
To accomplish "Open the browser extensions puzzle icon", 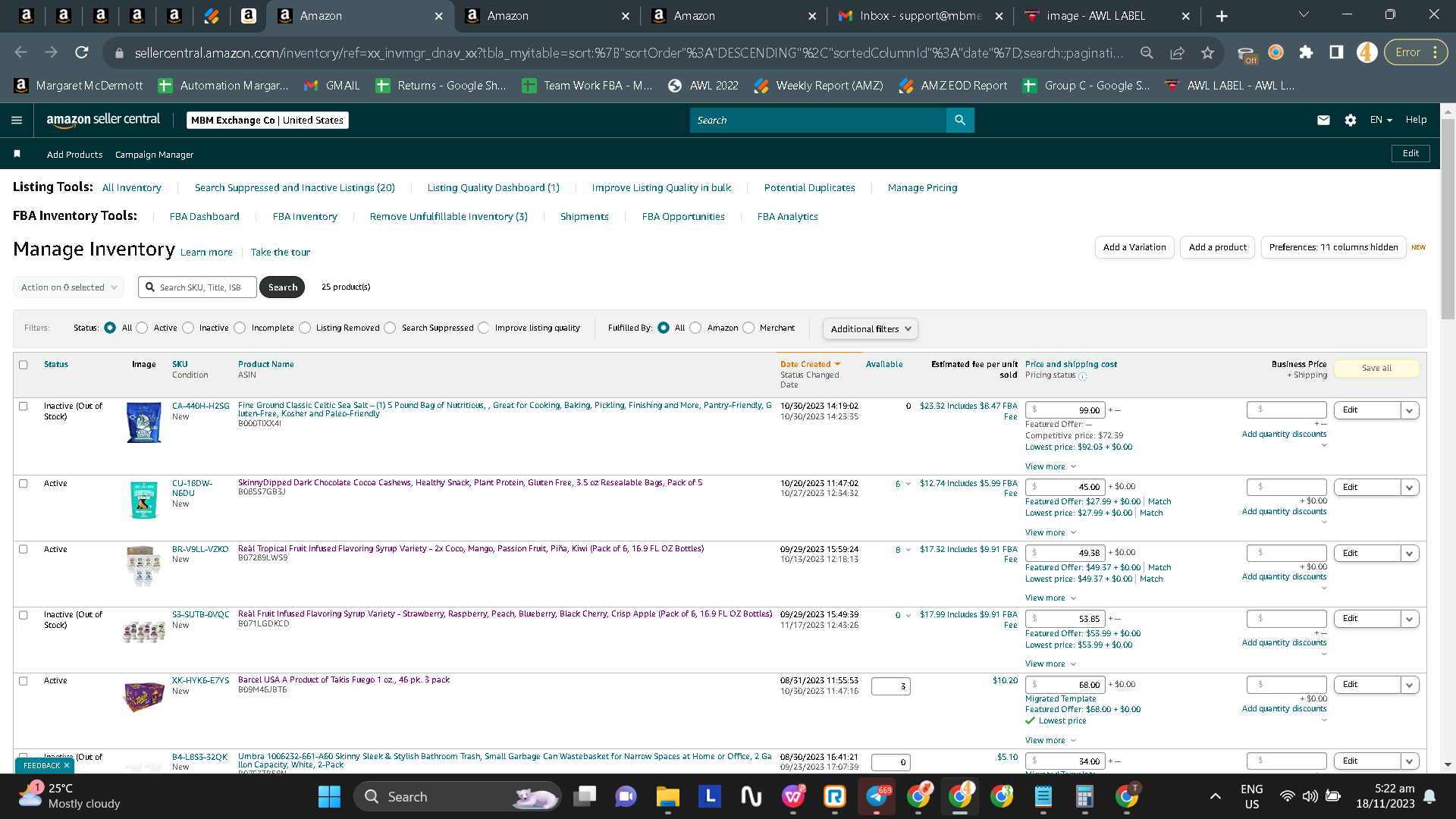I will pos(1306,52).
